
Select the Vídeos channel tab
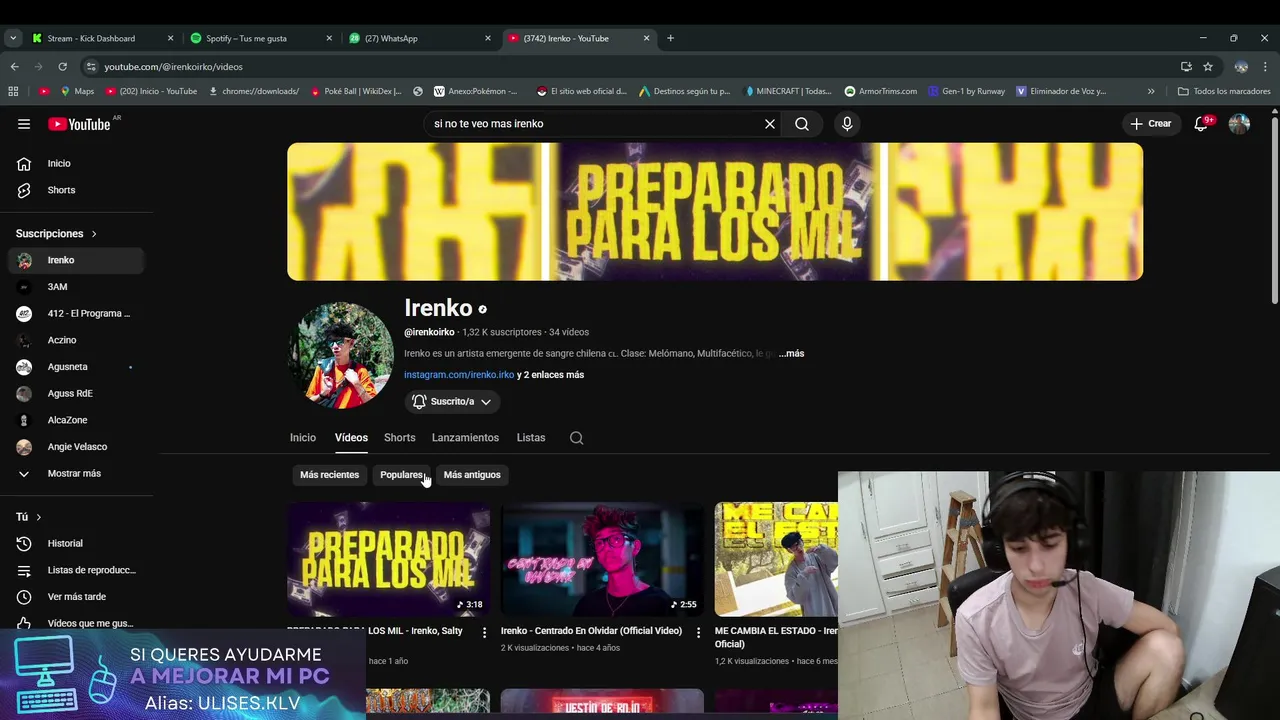[351, 438]
